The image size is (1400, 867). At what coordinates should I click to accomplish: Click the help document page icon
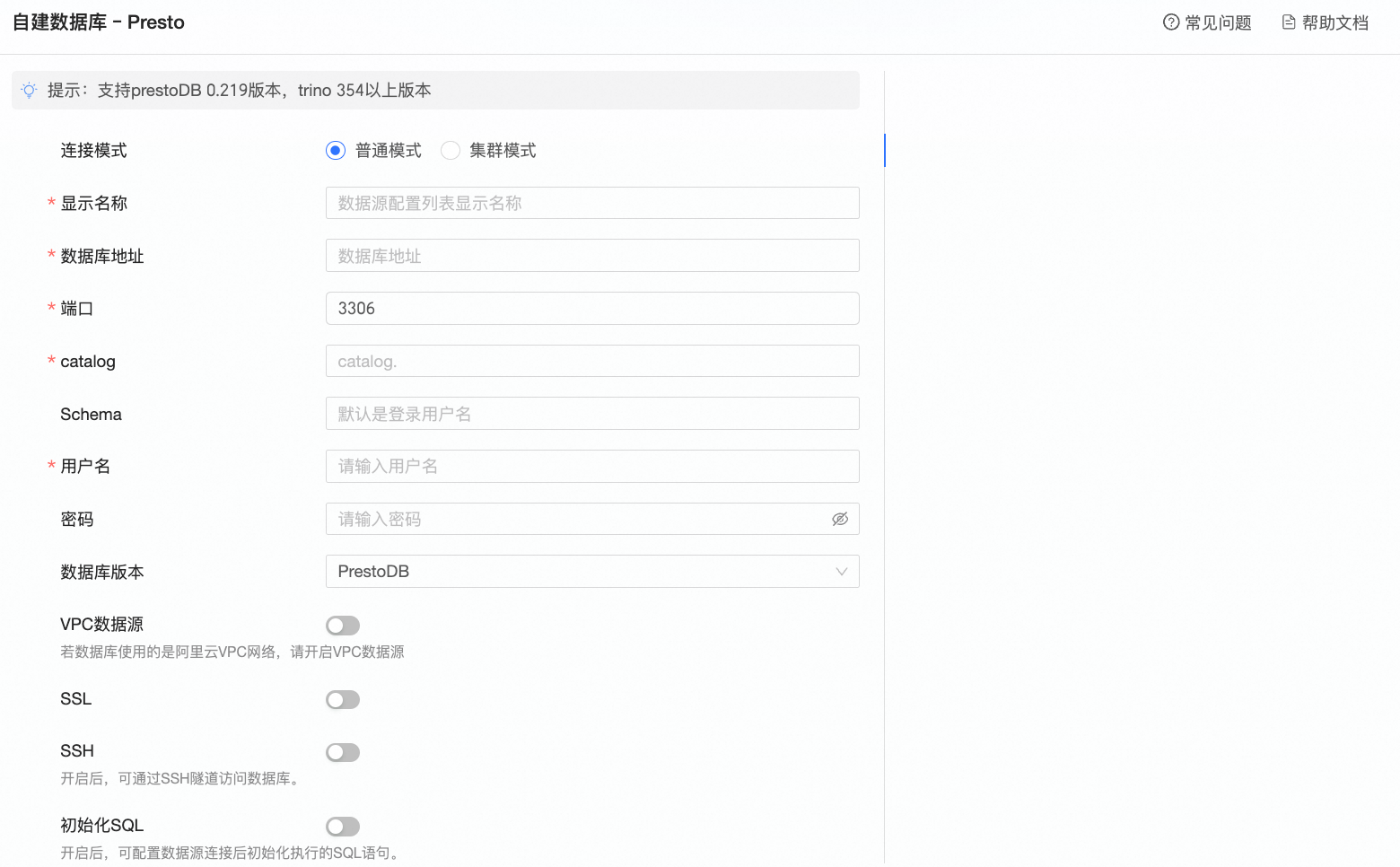tap(1289, 22)
